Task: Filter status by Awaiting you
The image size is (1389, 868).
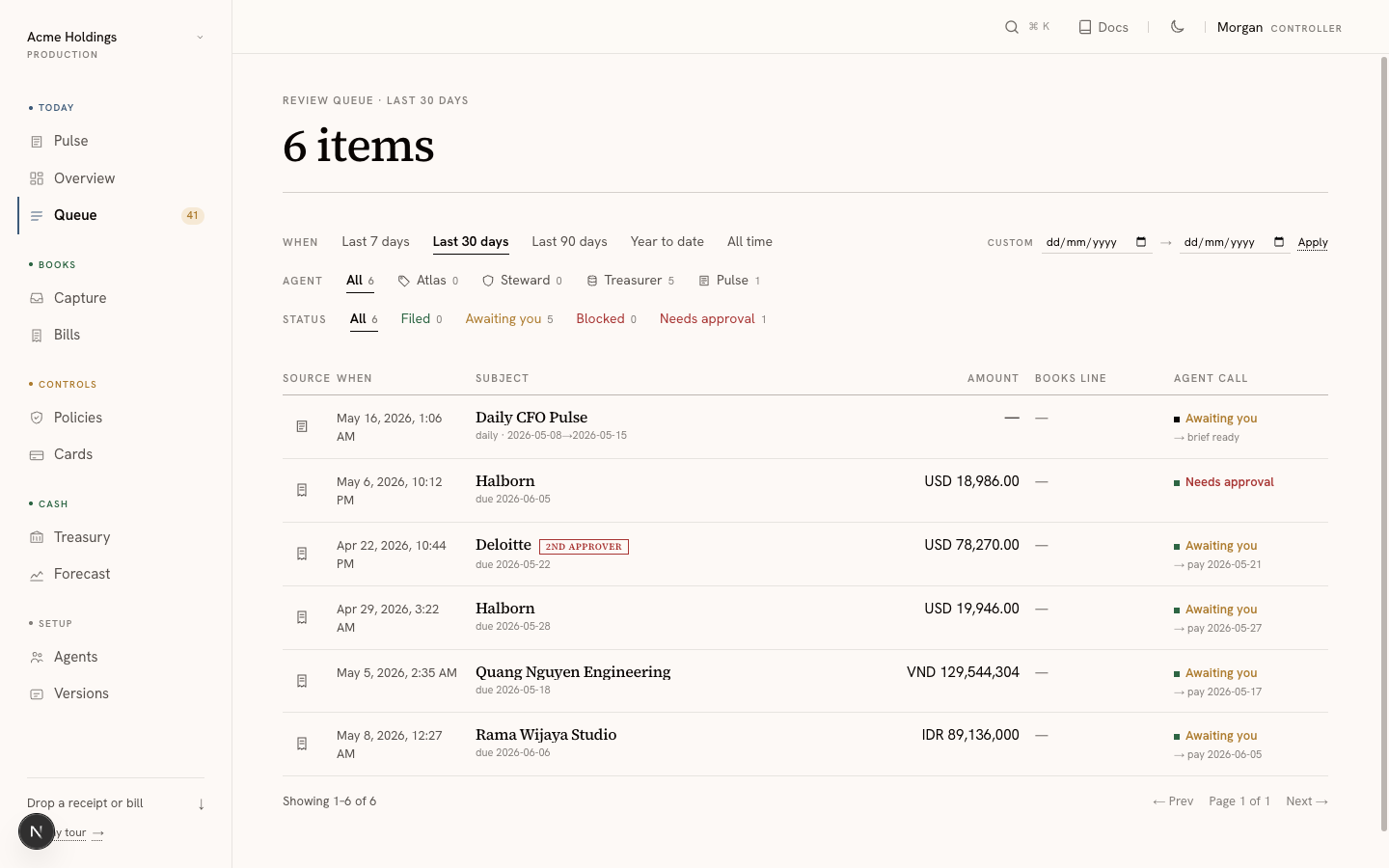Action: [509, 319]
